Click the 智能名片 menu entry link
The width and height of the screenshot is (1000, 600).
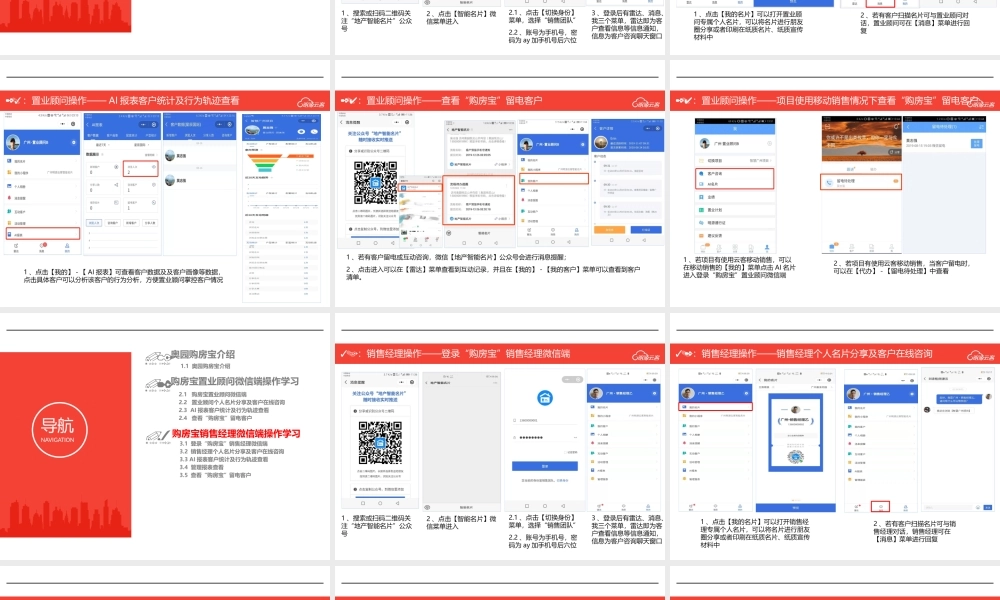[x=468, y=508]
